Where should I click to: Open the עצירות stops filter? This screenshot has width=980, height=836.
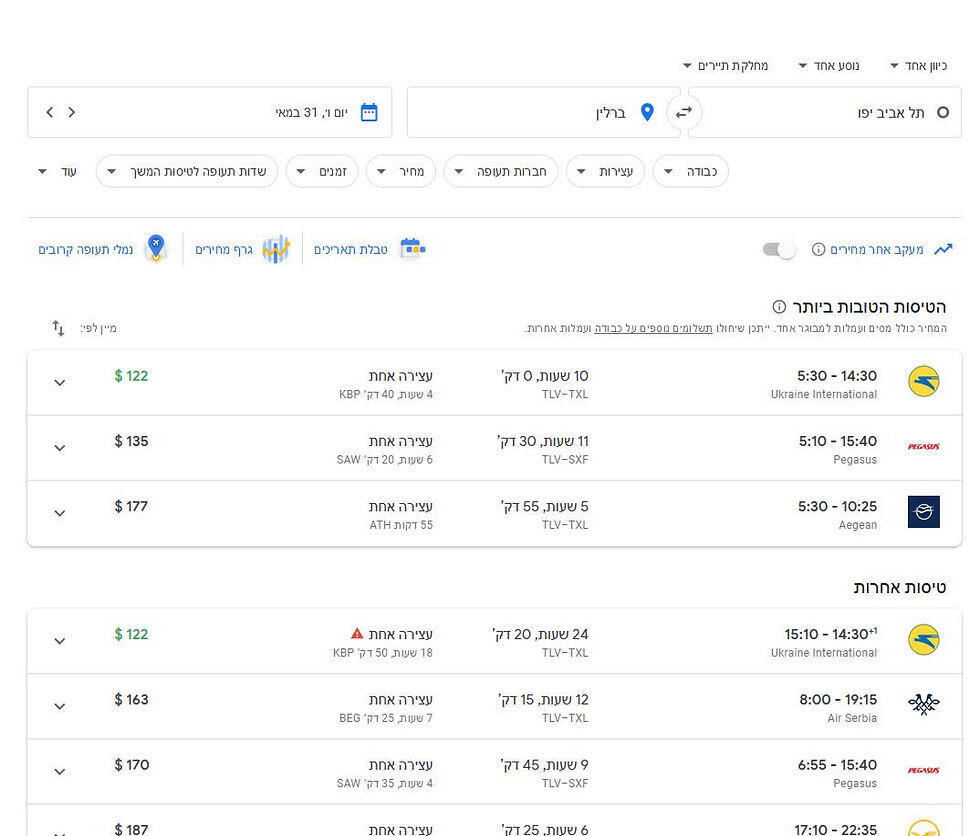(606, 171)
